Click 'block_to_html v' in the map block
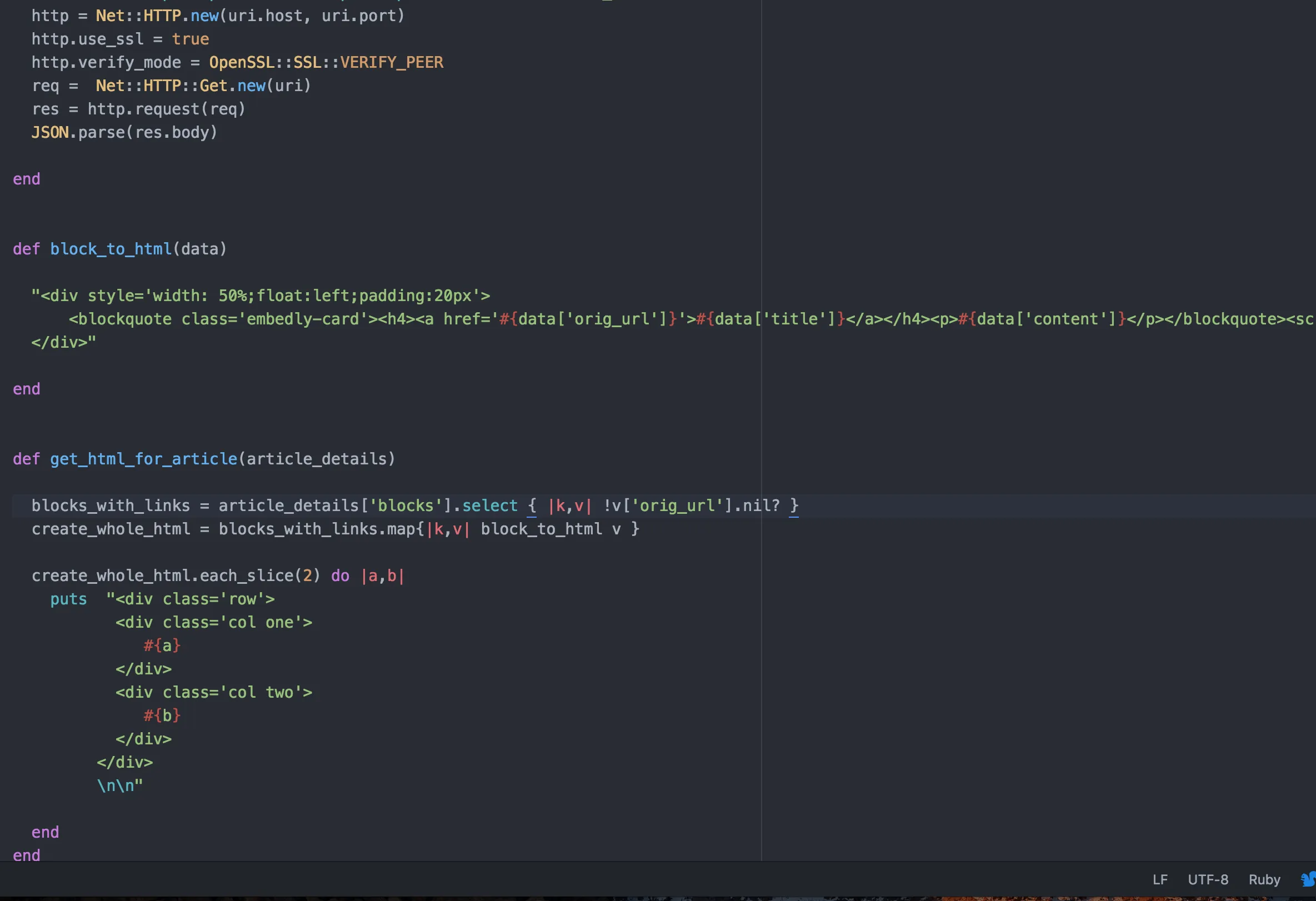 551,529
